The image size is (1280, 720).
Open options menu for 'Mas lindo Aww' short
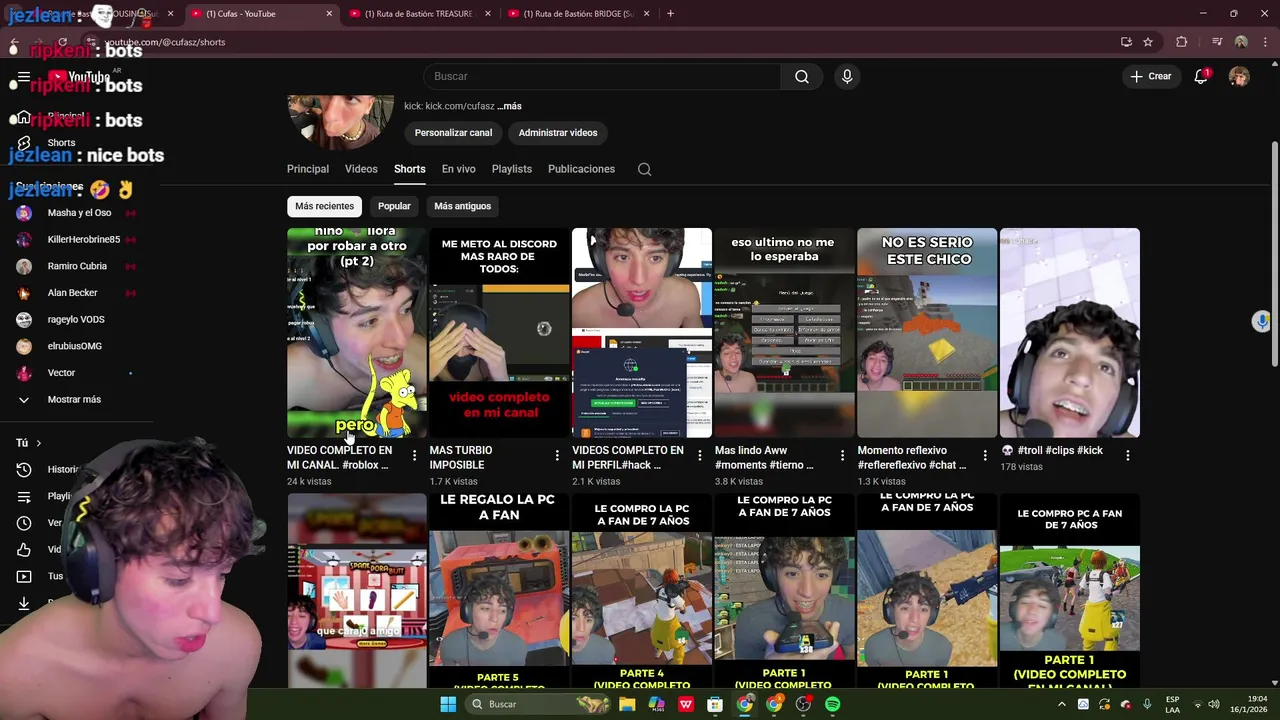pos(842,456)
